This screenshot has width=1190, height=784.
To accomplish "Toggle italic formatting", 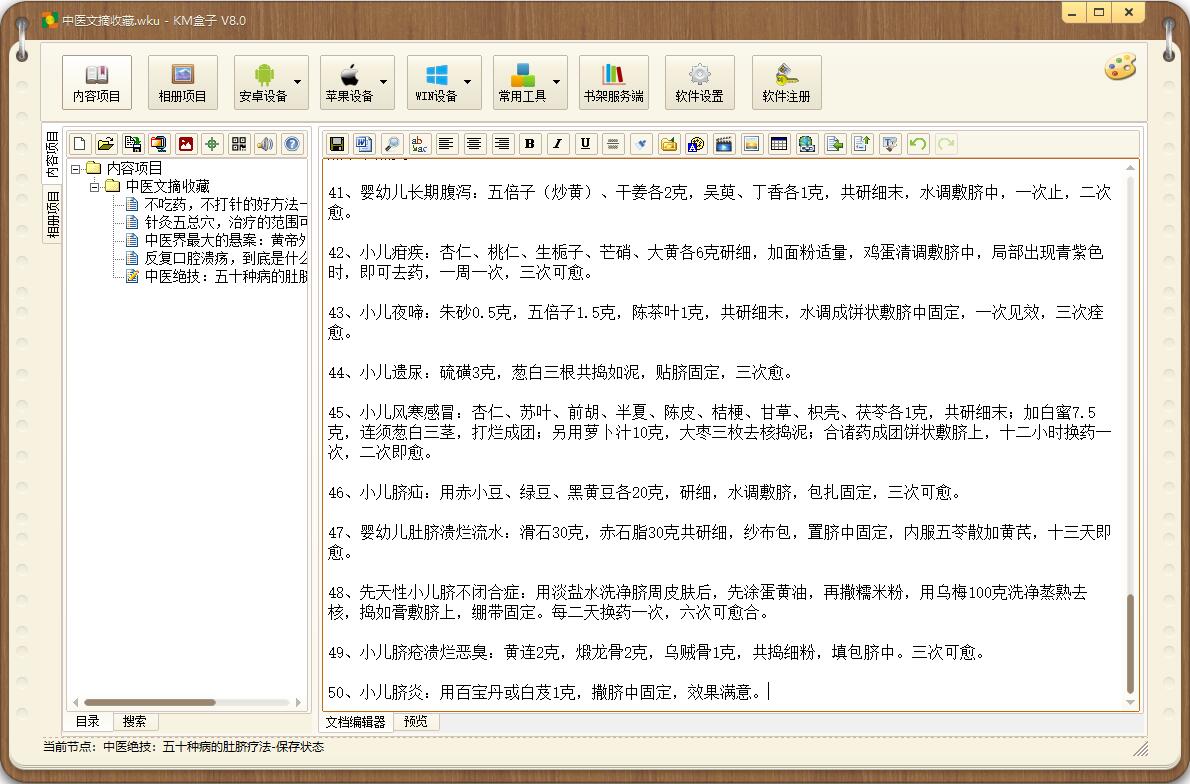I will (x=557, y=143).
